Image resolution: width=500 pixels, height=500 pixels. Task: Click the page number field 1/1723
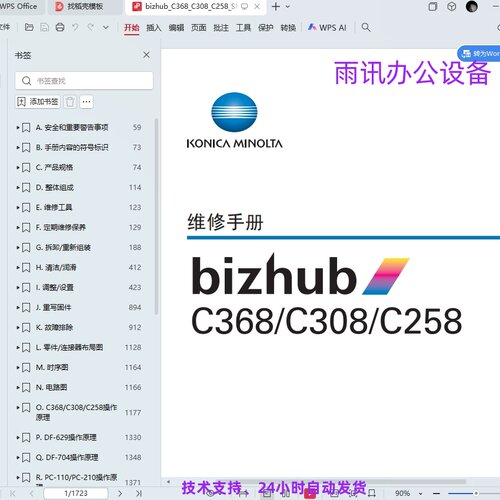pos(76,493)
